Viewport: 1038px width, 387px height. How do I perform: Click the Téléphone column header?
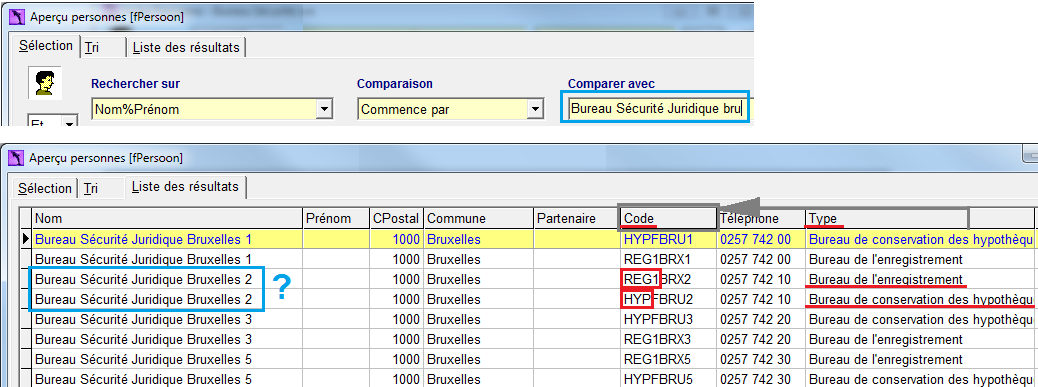point(761,218)
